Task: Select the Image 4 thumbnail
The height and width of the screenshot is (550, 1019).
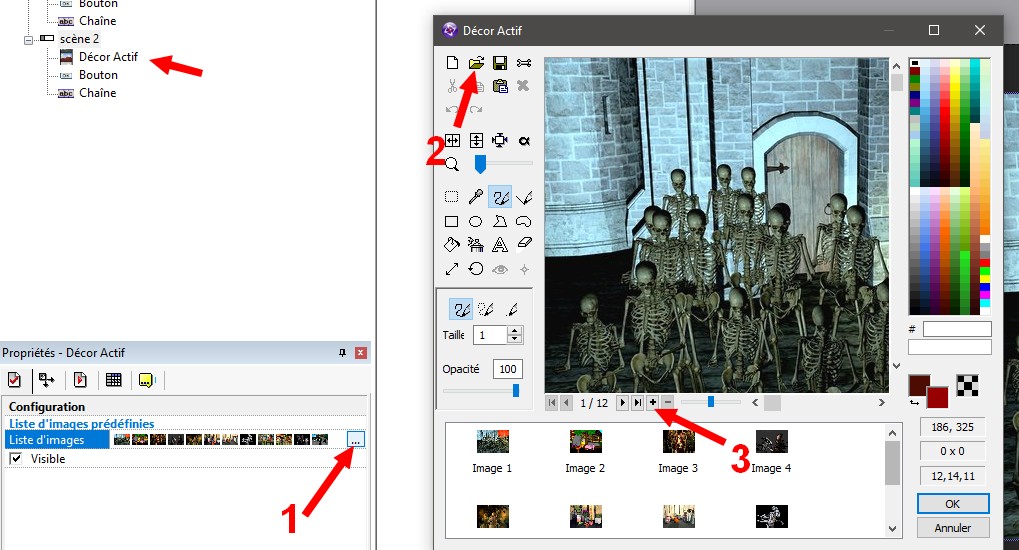Action: pos(771,441)
